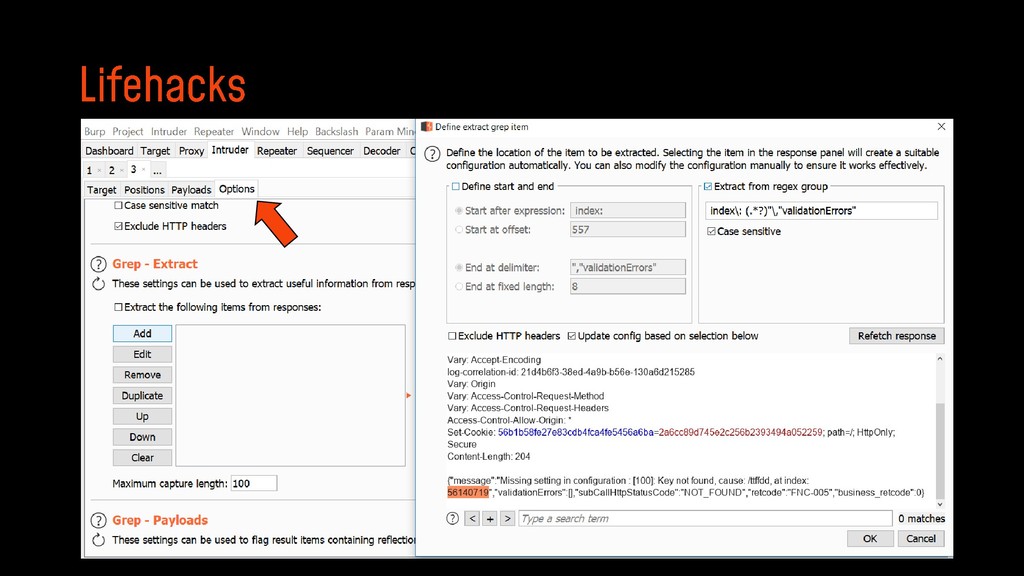Click response panel scroll up arrow
1024x576 pixels.
pos(940,359)
